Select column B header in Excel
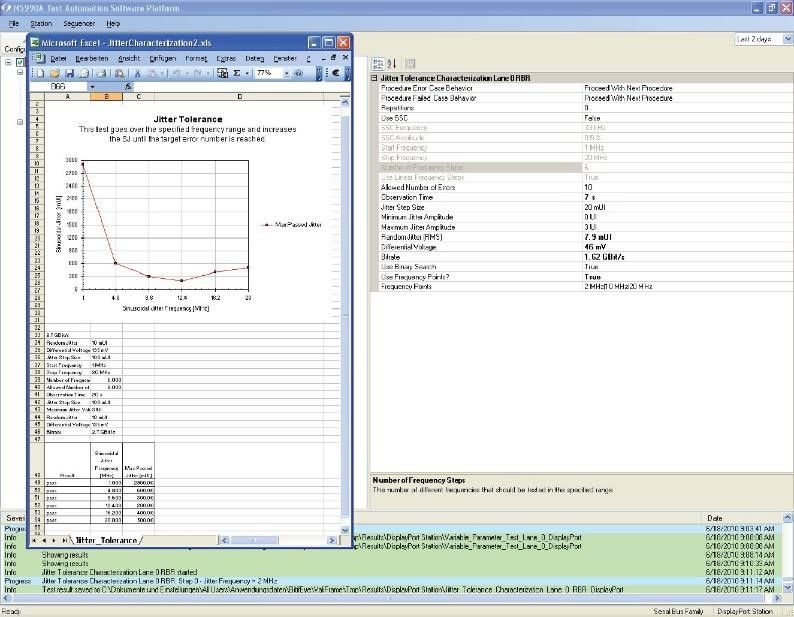The image size is (794, 617). point(106,96)
